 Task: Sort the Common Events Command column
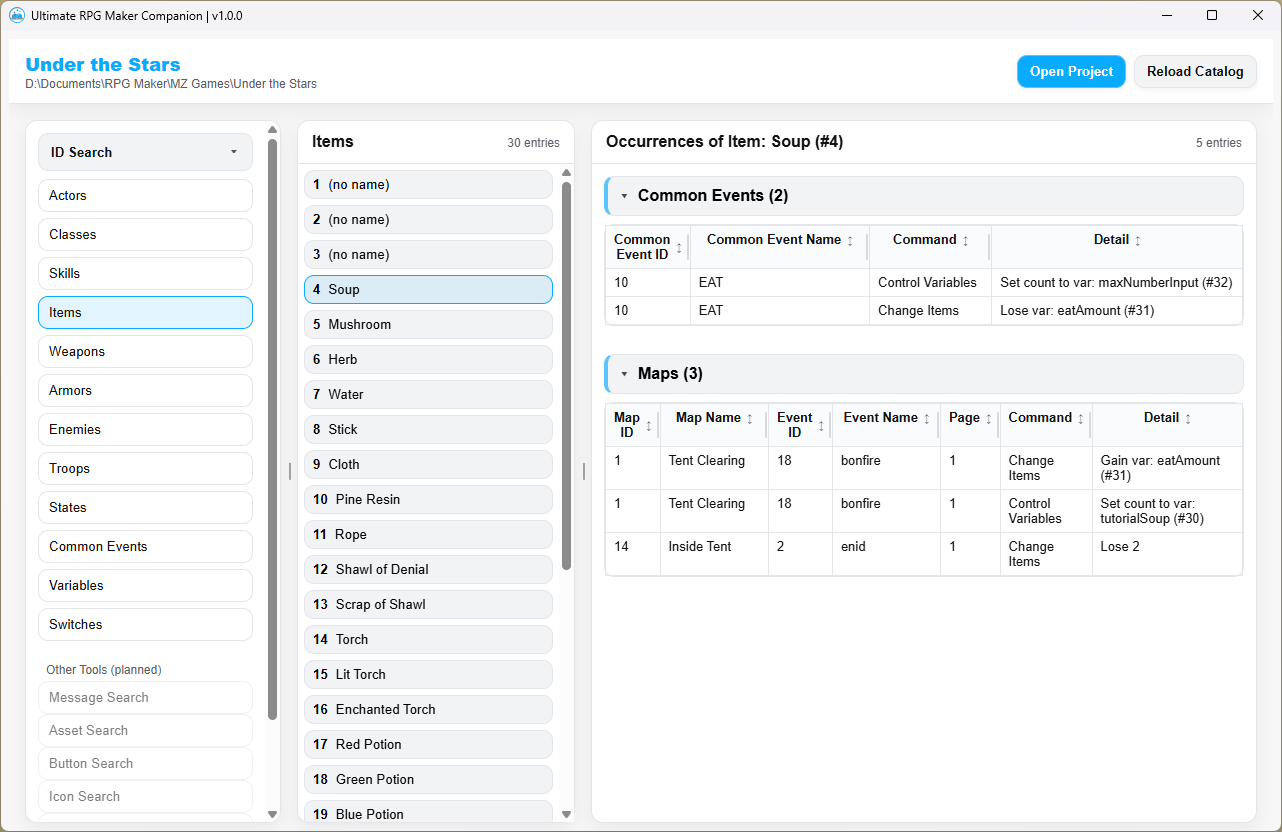pyautogui.click(x=965, y=240)
